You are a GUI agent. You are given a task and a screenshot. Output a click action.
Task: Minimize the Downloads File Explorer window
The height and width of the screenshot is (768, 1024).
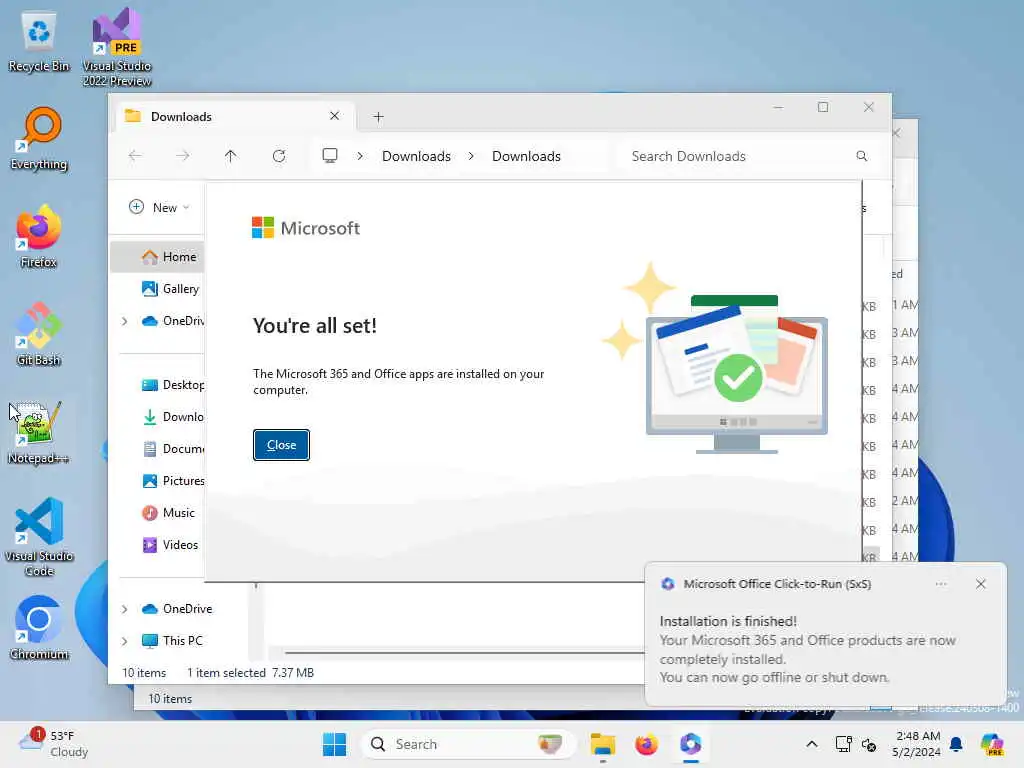coord(778,107)
